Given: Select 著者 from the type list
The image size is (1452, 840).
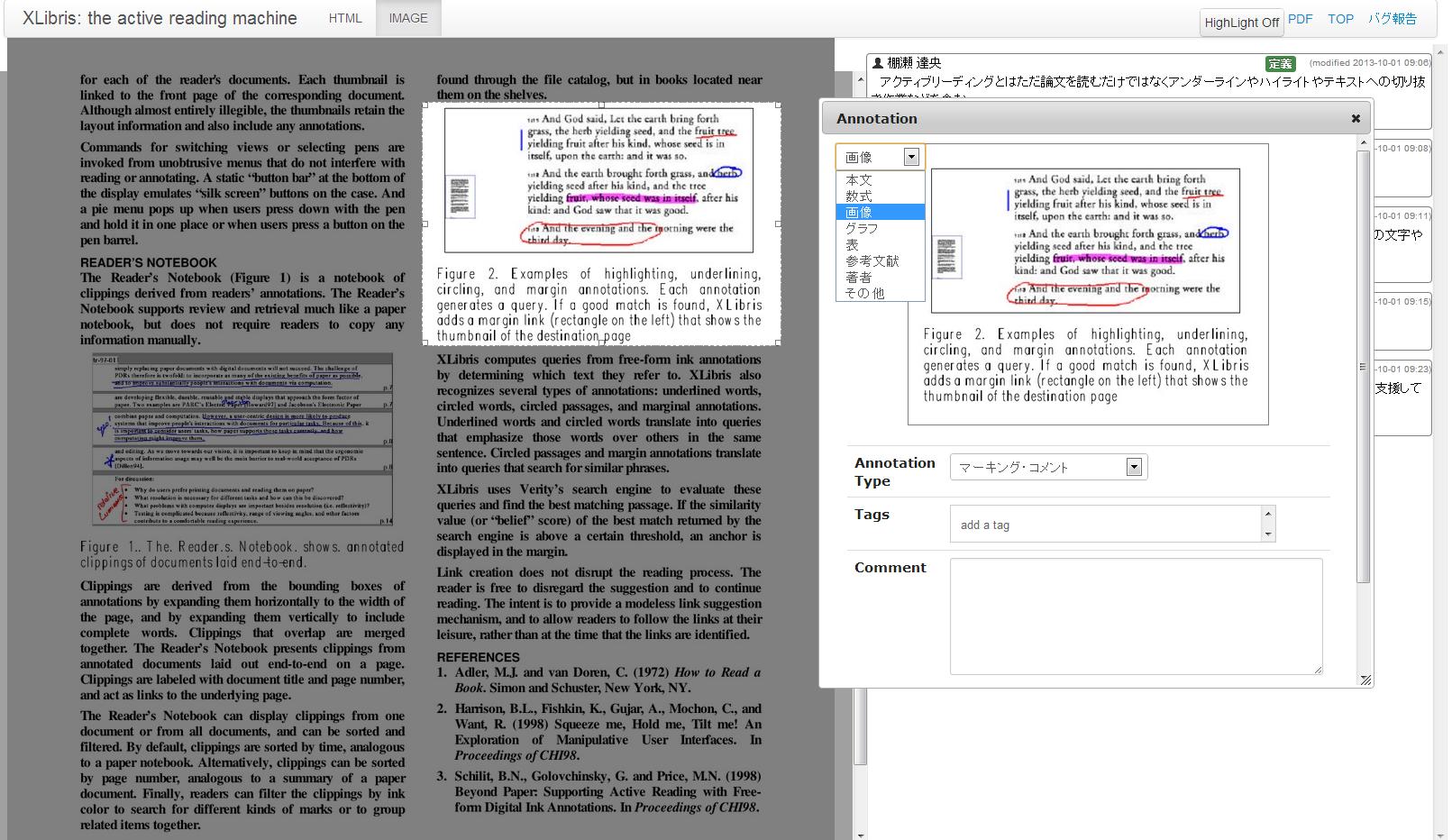Looking at the screenshot, I should pyautogui.click(x=880, y=278).
